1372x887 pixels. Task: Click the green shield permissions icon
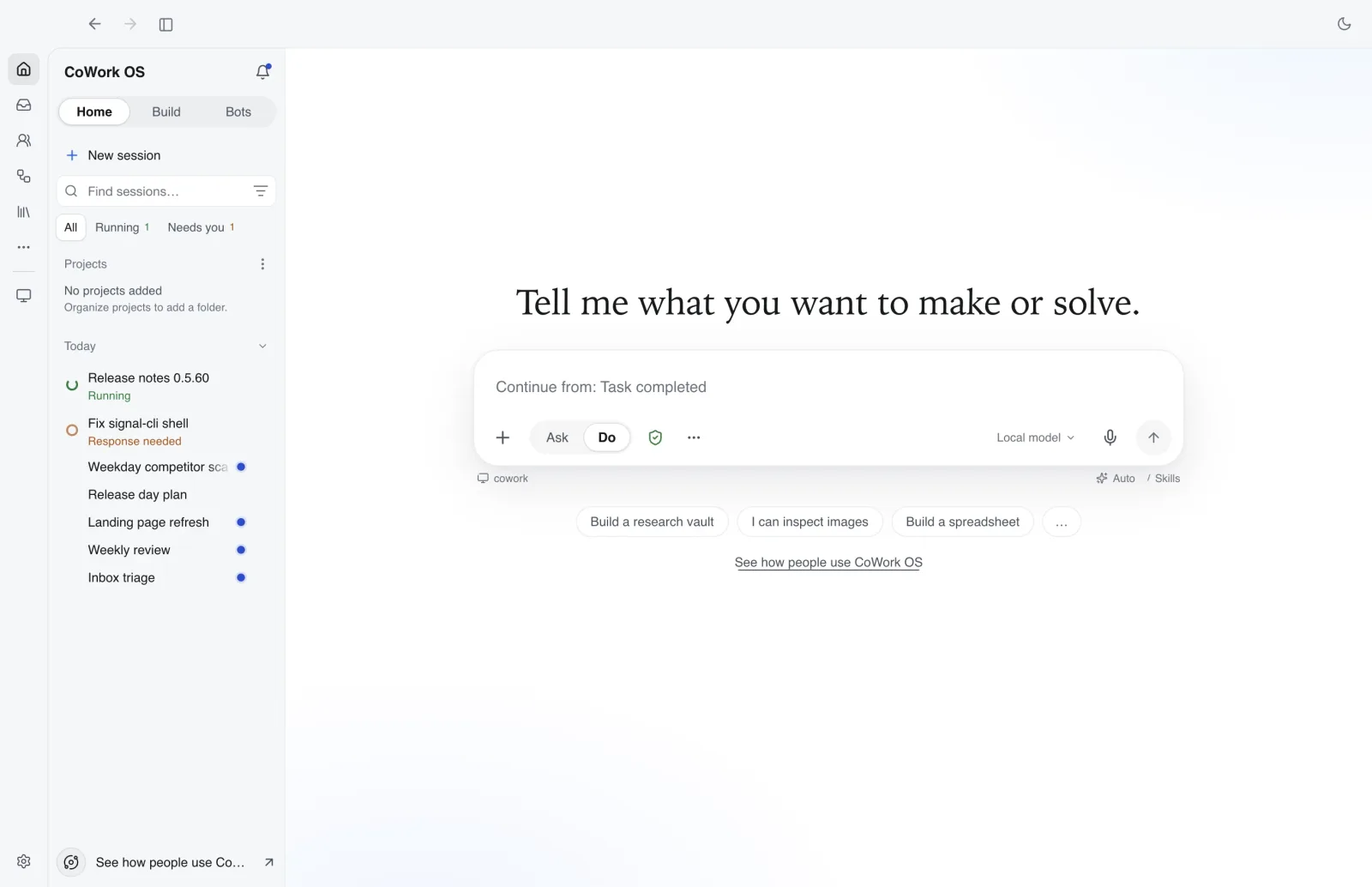pyautogui.click(x=655, y=437)
